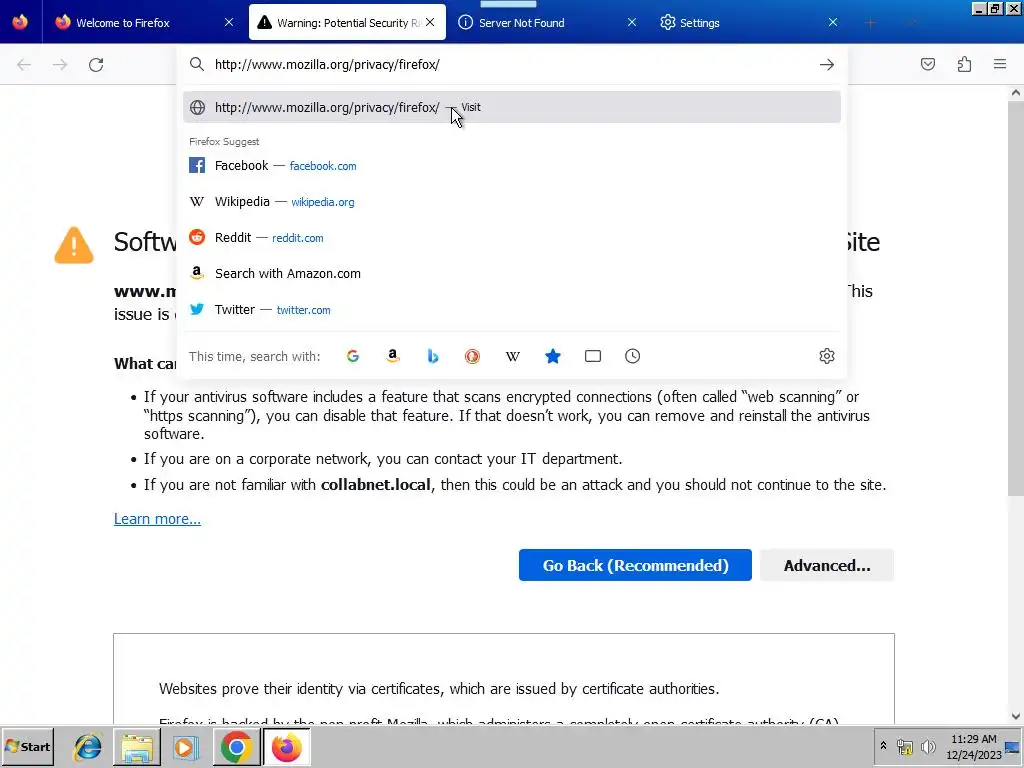Click the taskbar clock showing 11:29 AM
The width and height of the screenshot is (1024, 768).
[973, 747]
